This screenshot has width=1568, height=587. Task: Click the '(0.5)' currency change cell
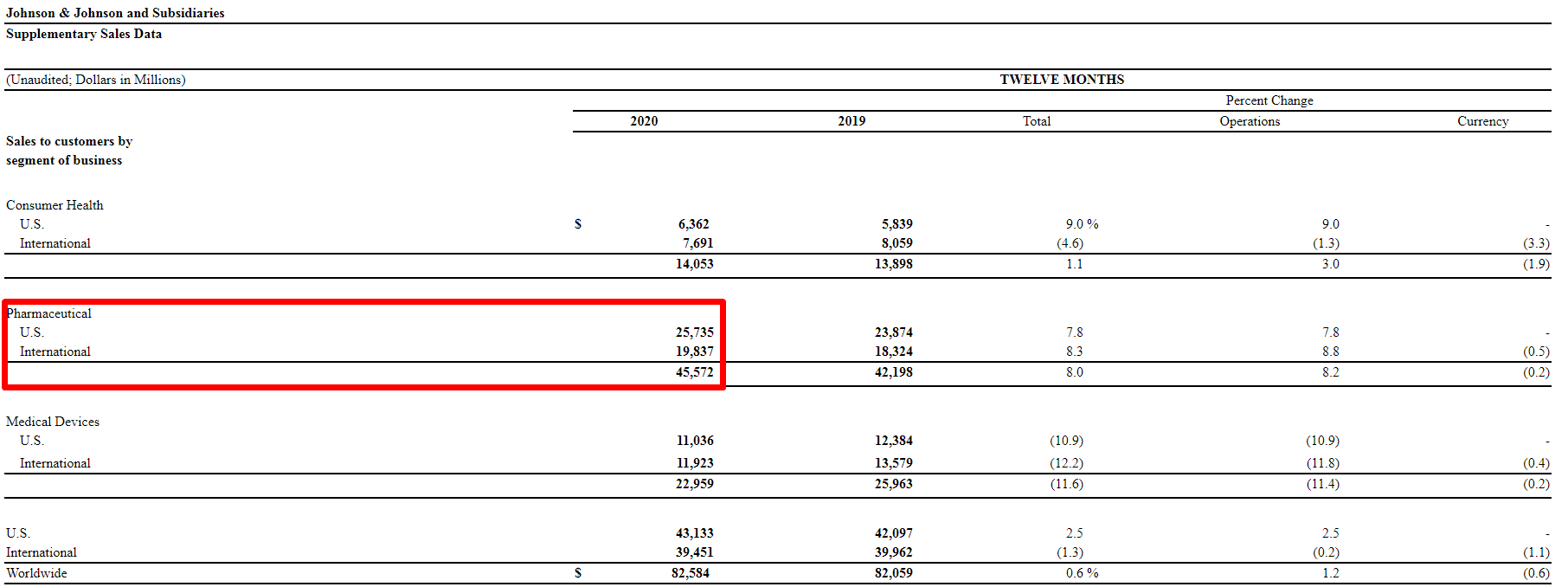tap(1536, 352)
